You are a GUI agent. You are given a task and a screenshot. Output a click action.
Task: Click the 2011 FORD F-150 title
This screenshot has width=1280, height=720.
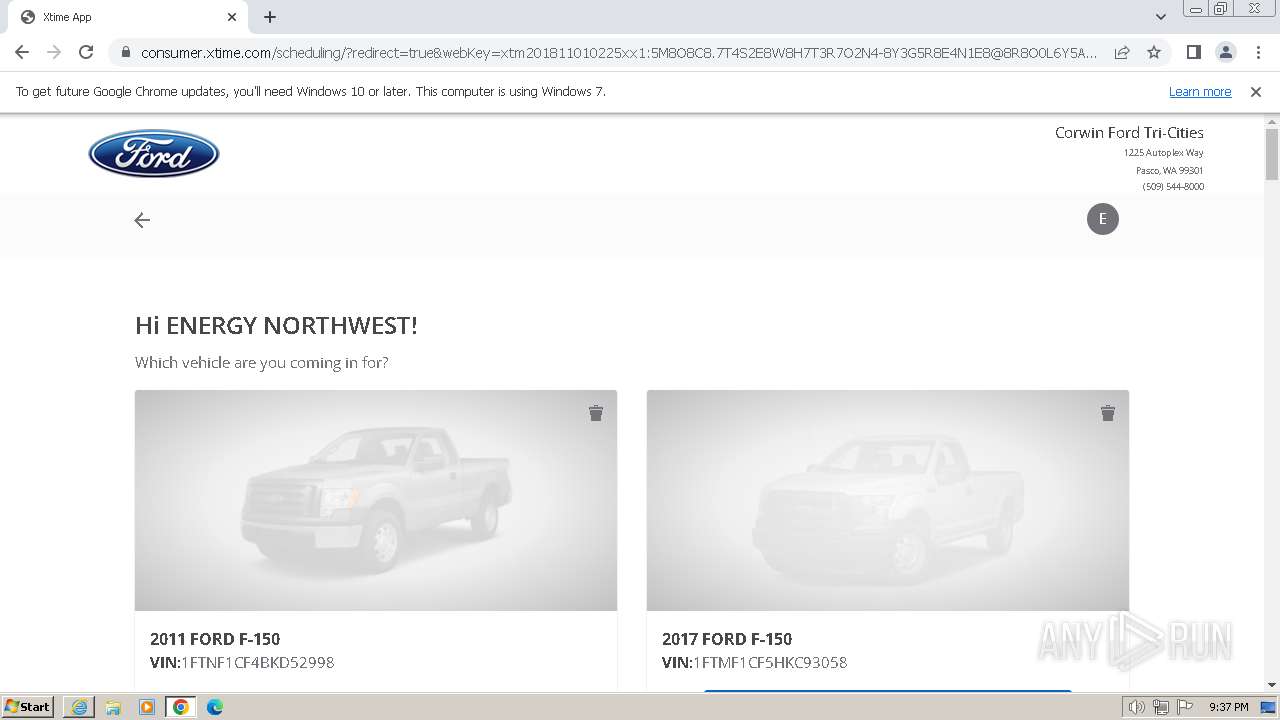tap(215, 639)
